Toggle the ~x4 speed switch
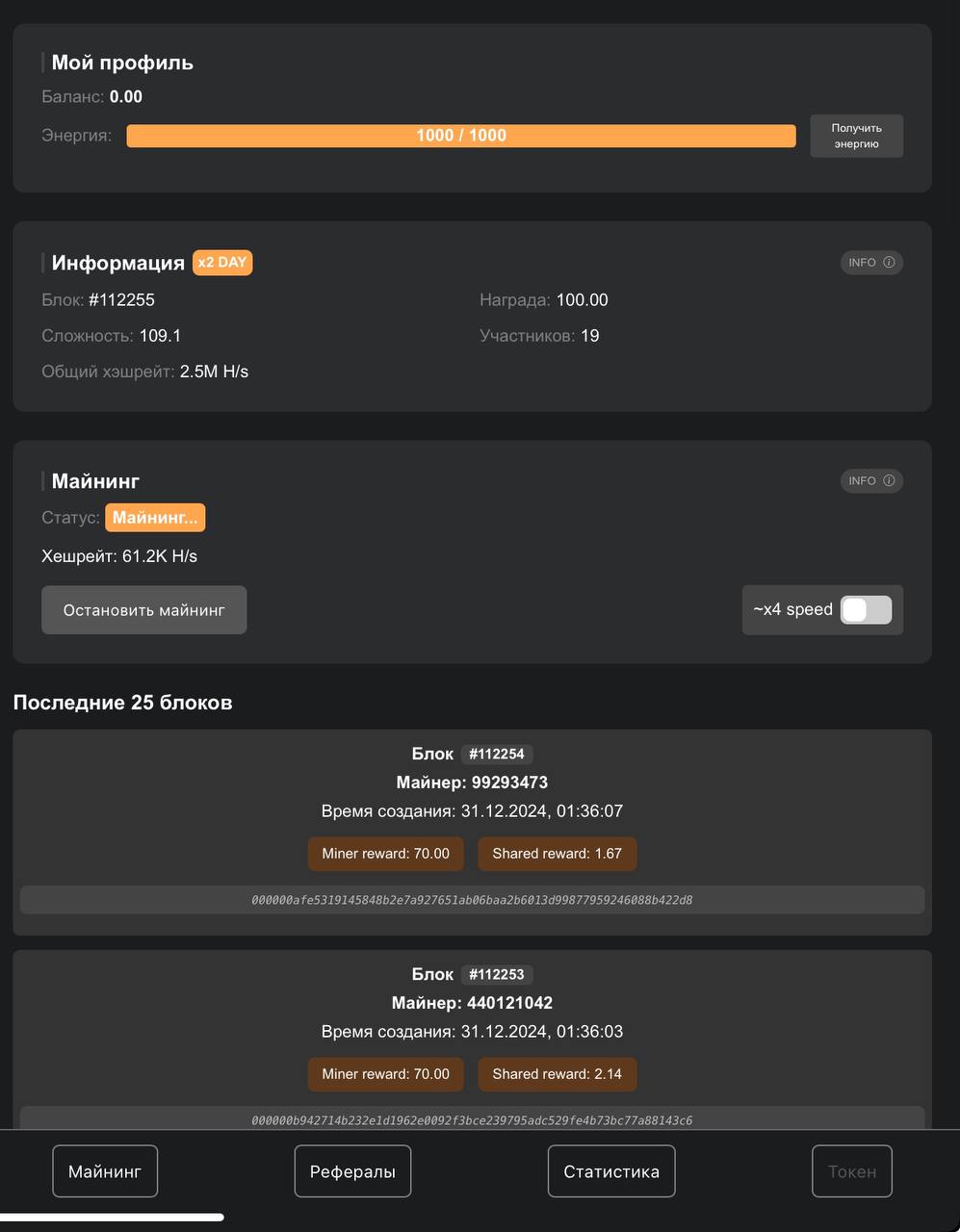The width and height of the screenshot is (960, 1232). point(866,610)
